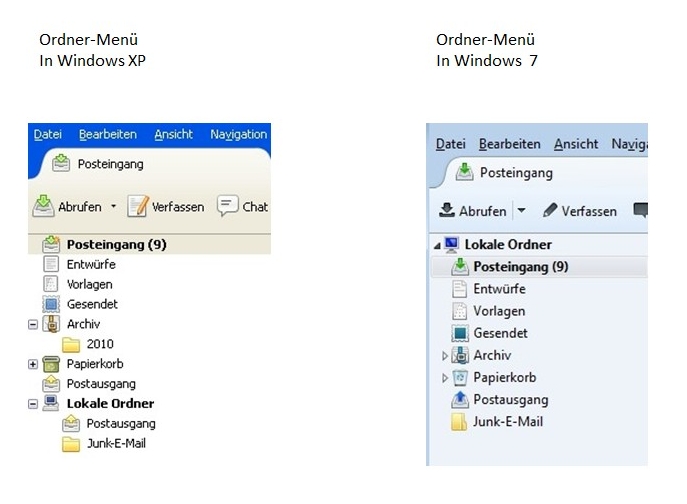Click the Windows 7 Verfassen pen icon

point(549,211)
